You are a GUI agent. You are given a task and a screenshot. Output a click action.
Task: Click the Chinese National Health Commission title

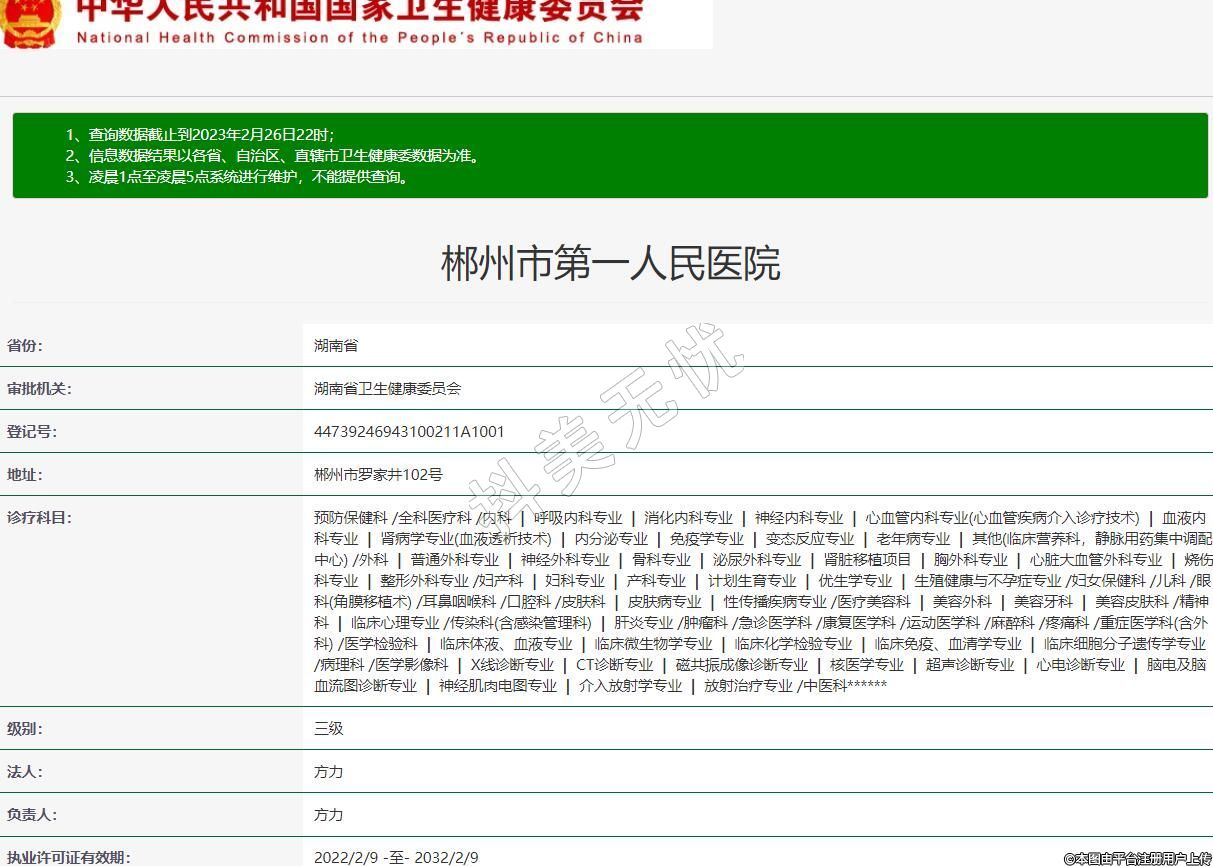click(x=360, y=10)
